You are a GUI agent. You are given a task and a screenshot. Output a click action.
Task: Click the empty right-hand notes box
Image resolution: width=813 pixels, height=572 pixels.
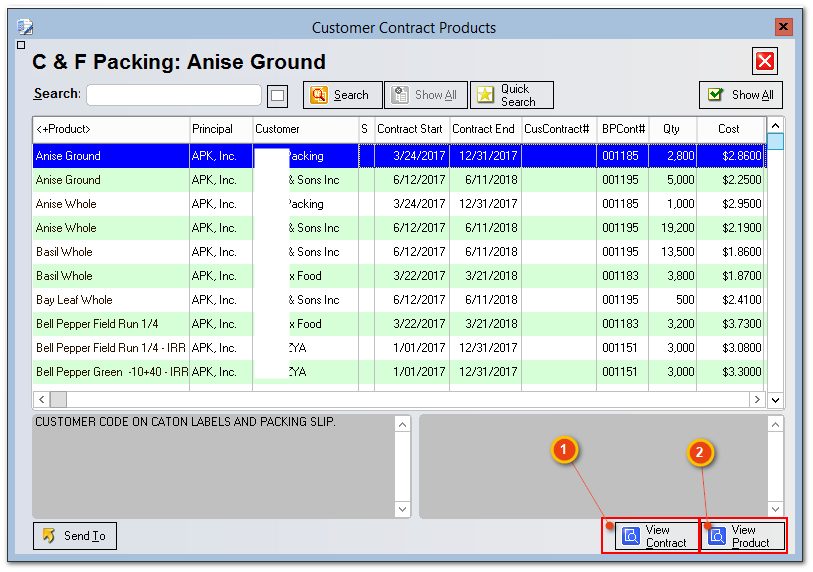(593, 466)
